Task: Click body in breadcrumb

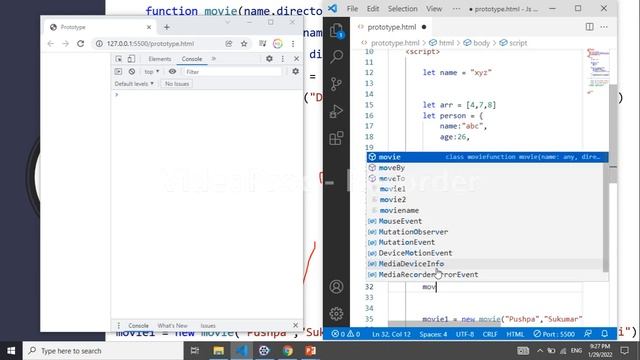Action: coord(481,43)
